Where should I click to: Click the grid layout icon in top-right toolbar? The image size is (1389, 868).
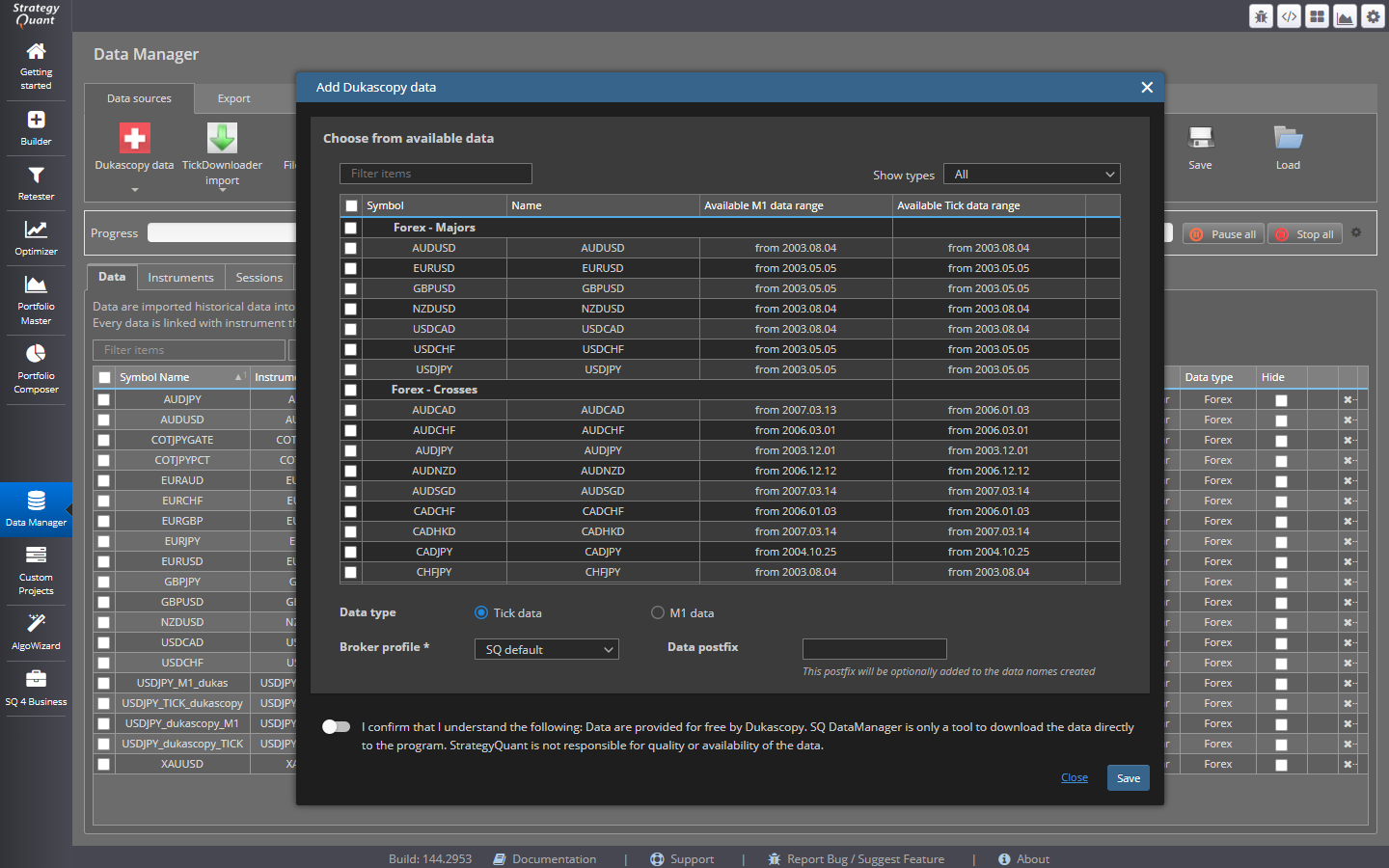pyautogui.click(x=1317, y=16)
